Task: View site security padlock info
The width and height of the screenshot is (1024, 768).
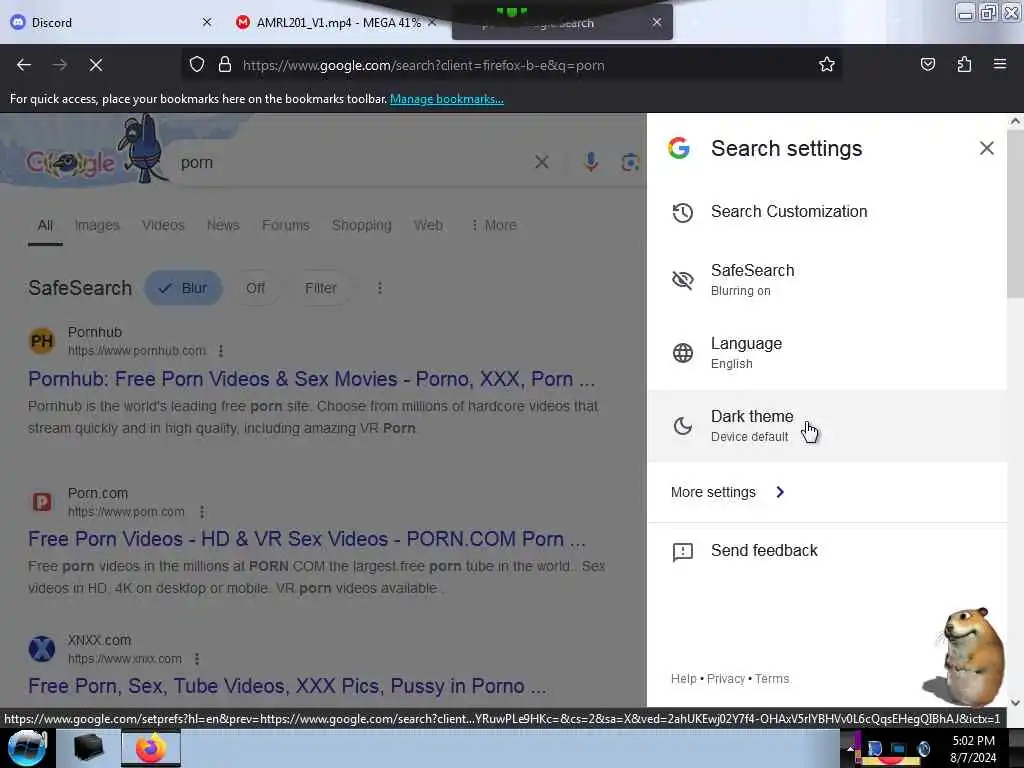Action: tap(225, 65)
